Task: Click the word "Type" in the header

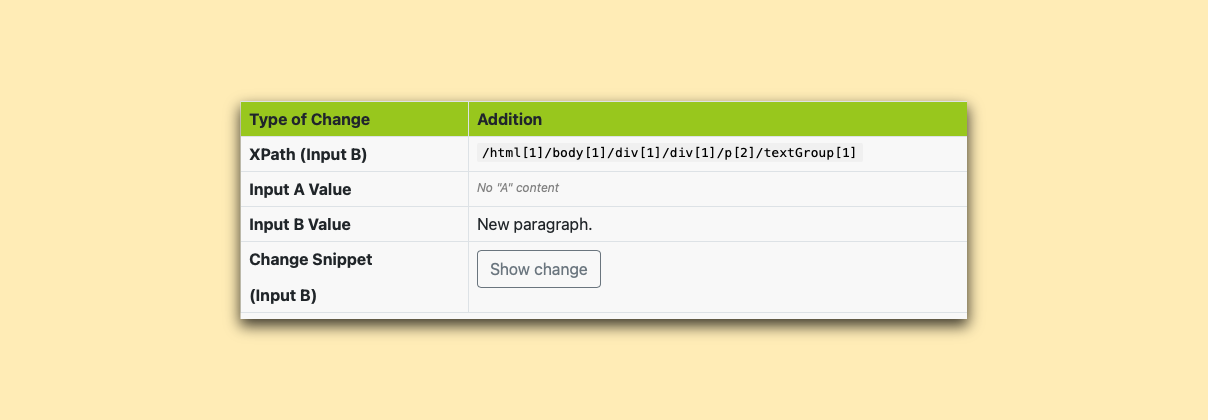Action: [268, 119]
